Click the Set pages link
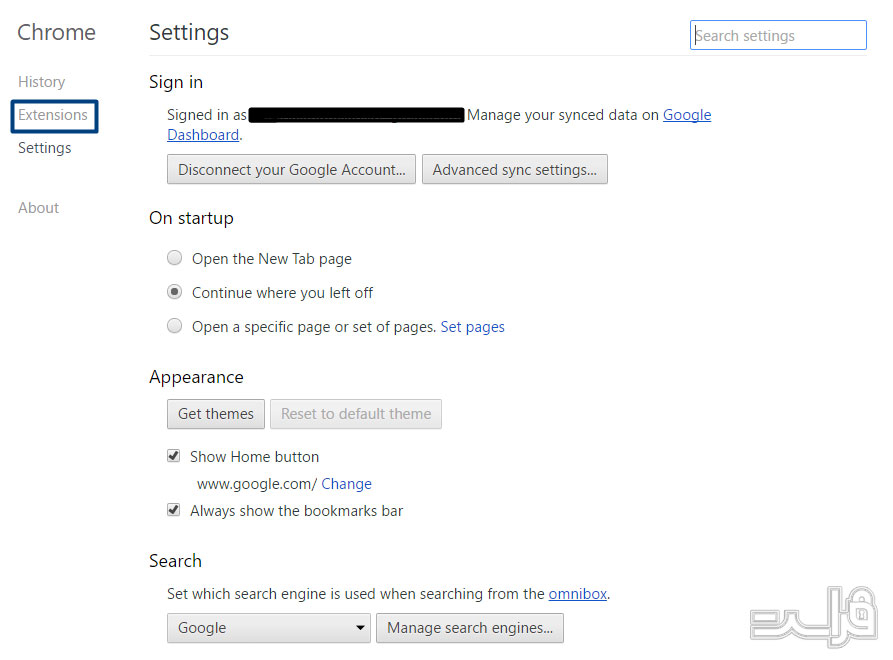The width and height of the screenshot is (893, 660). tap(472, 327)
